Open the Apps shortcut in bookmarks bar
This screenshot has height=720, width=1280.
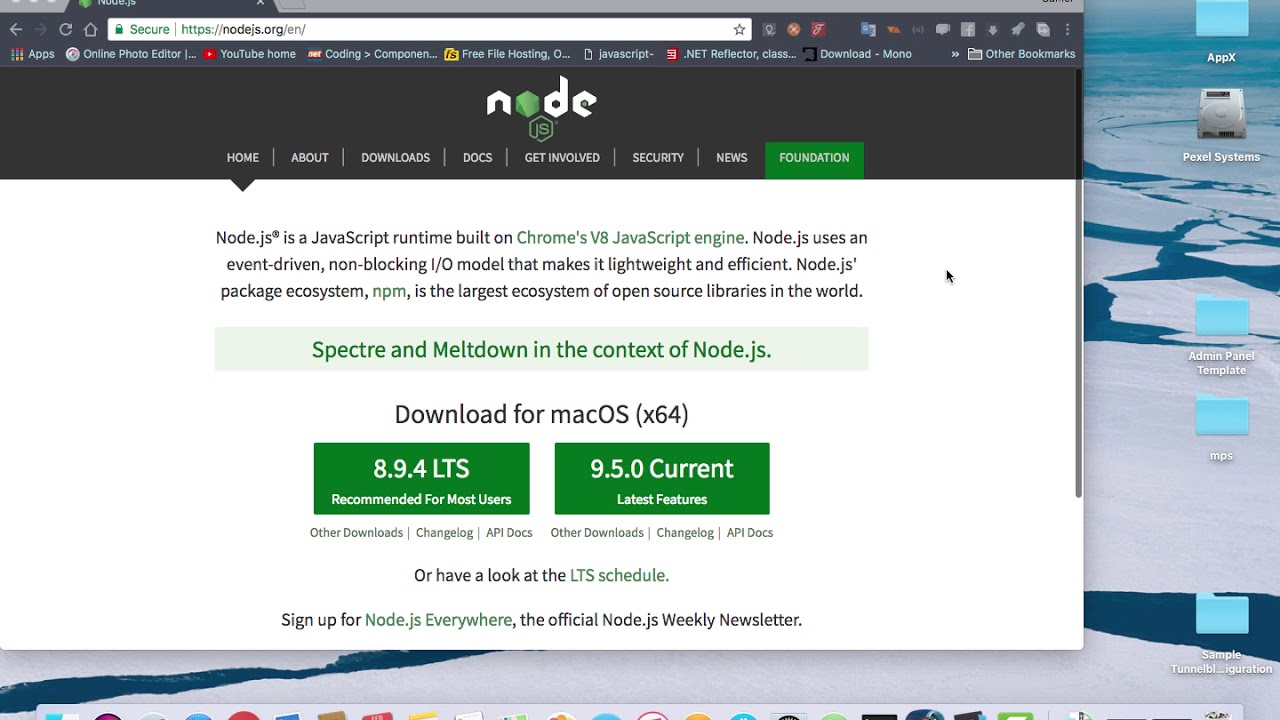click(32, 54)
